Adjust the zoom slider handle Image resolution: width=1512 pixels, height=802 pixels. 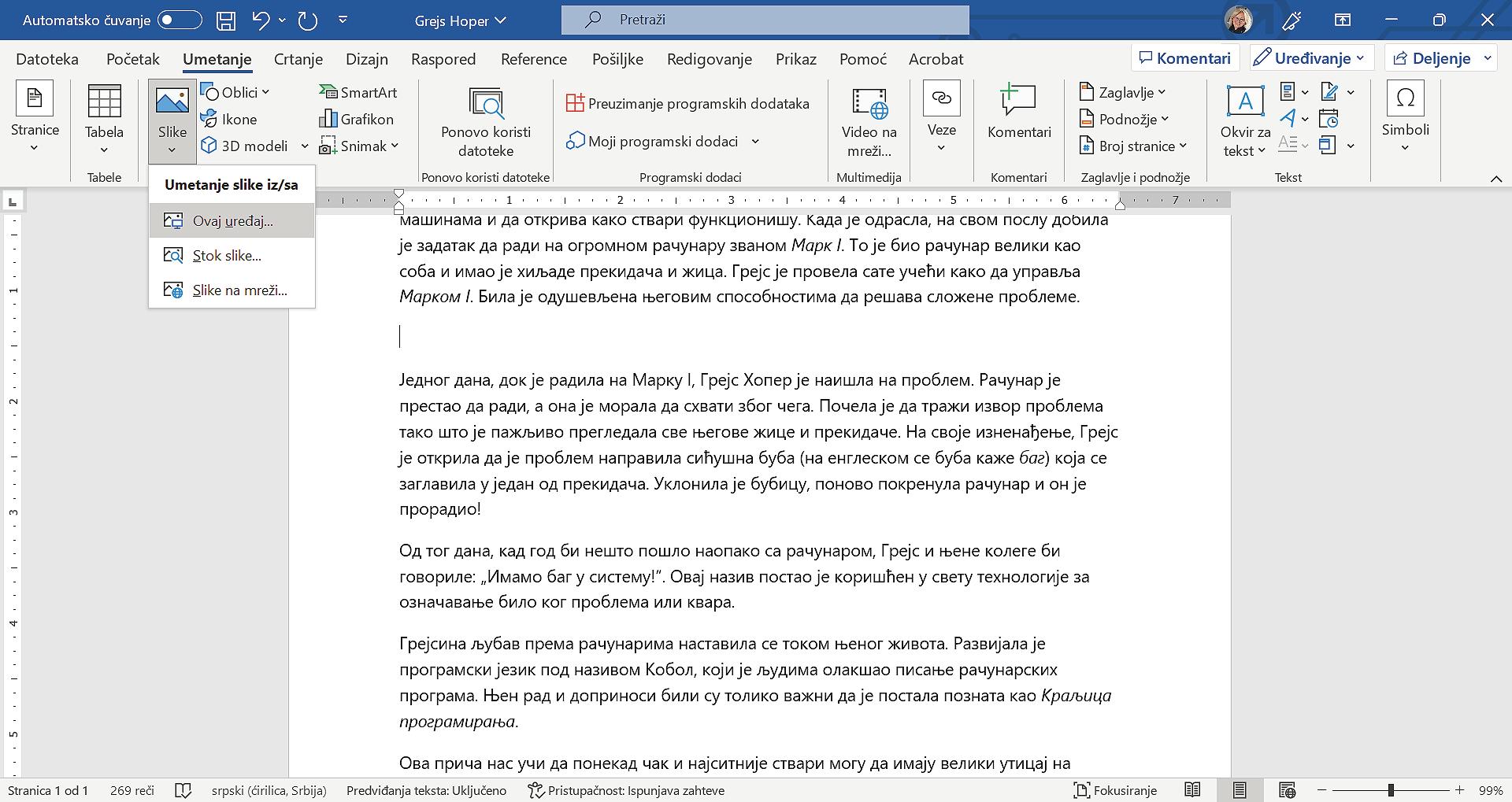click(1392, 789)
